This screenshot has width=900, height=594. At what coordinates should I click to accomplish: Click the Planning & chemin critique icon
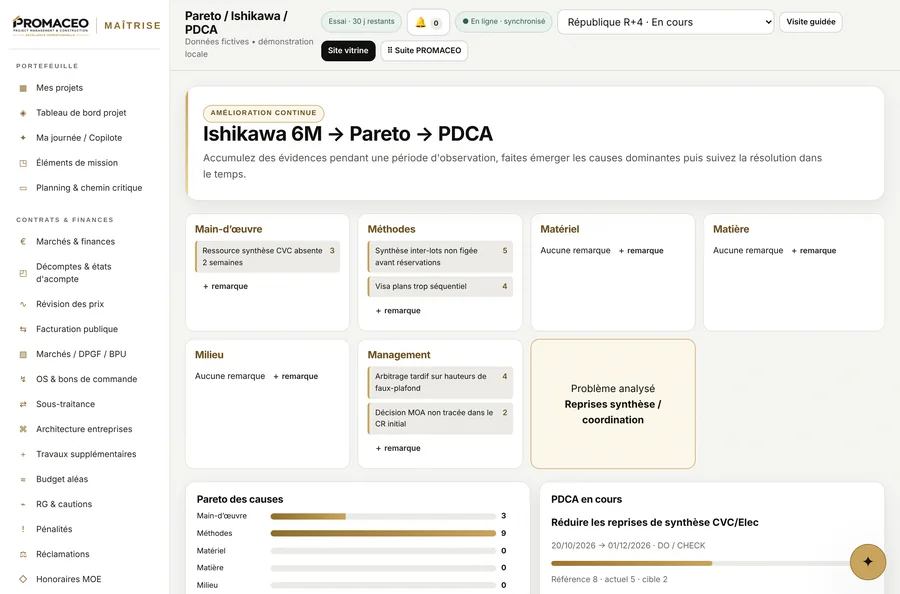[23, 188]
